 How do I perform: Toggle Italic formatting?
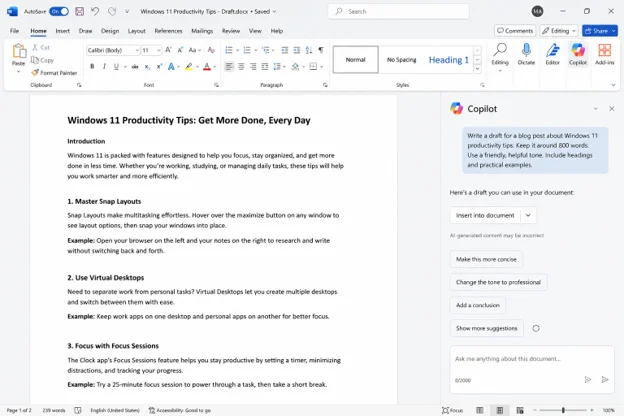104,66
